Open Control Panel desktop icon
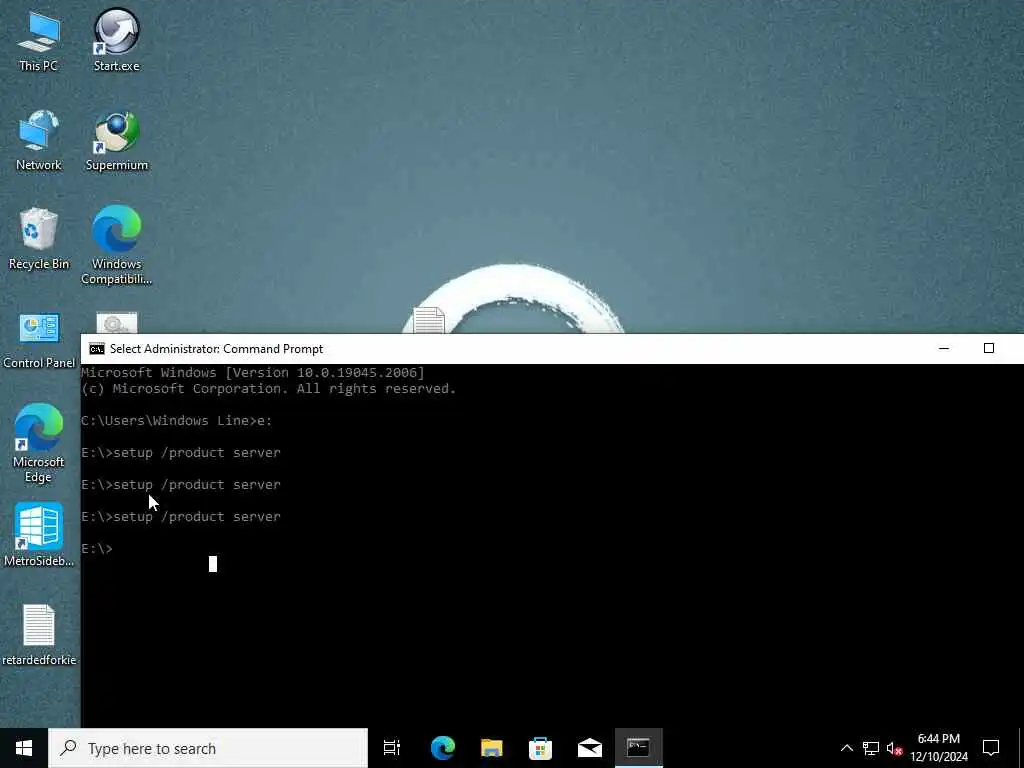This screenshot has height=768, width=1024. [x=39, y=340]
